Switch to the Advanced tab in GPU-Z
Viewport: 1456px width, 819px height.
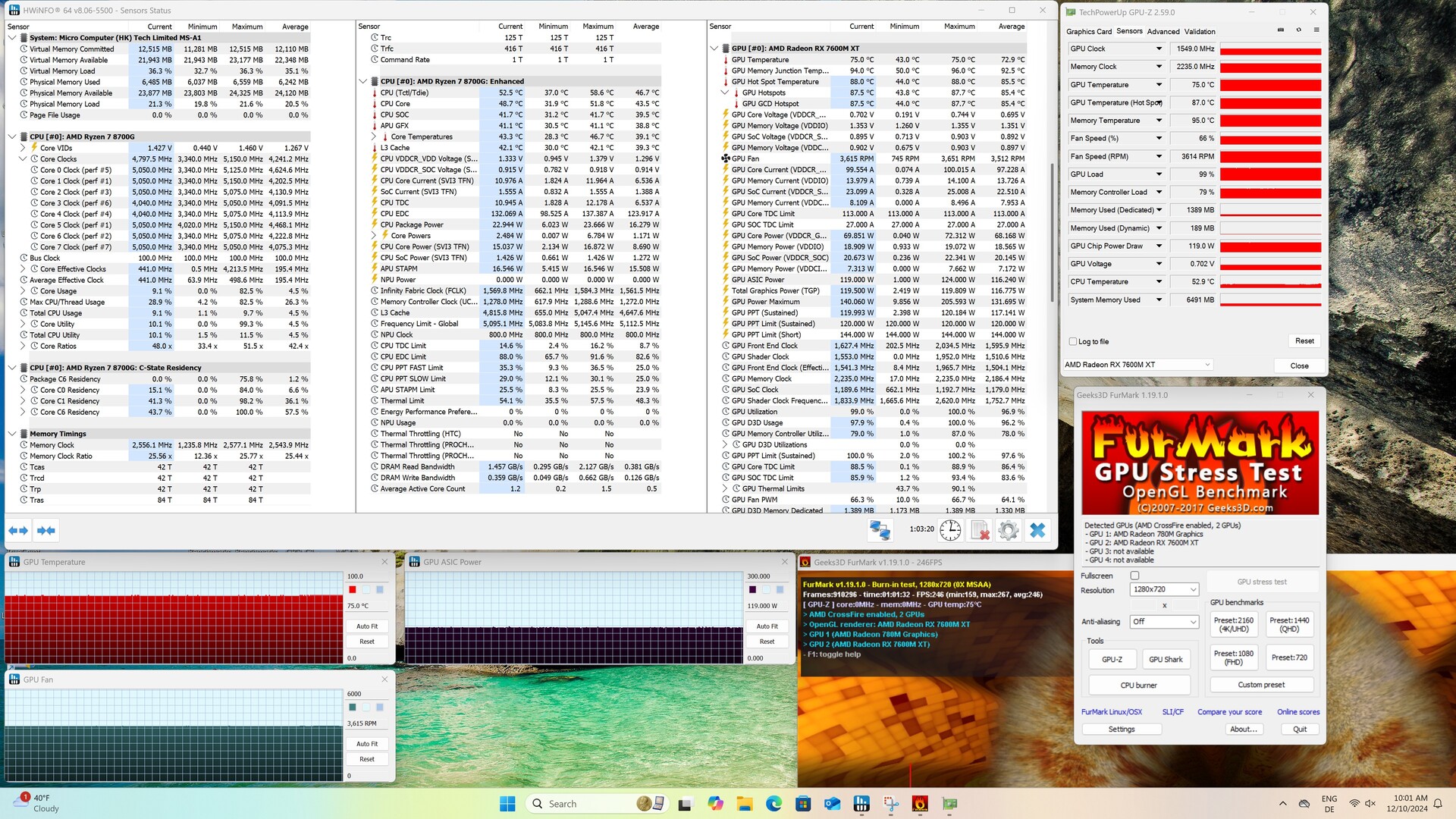click(1163, 31)
